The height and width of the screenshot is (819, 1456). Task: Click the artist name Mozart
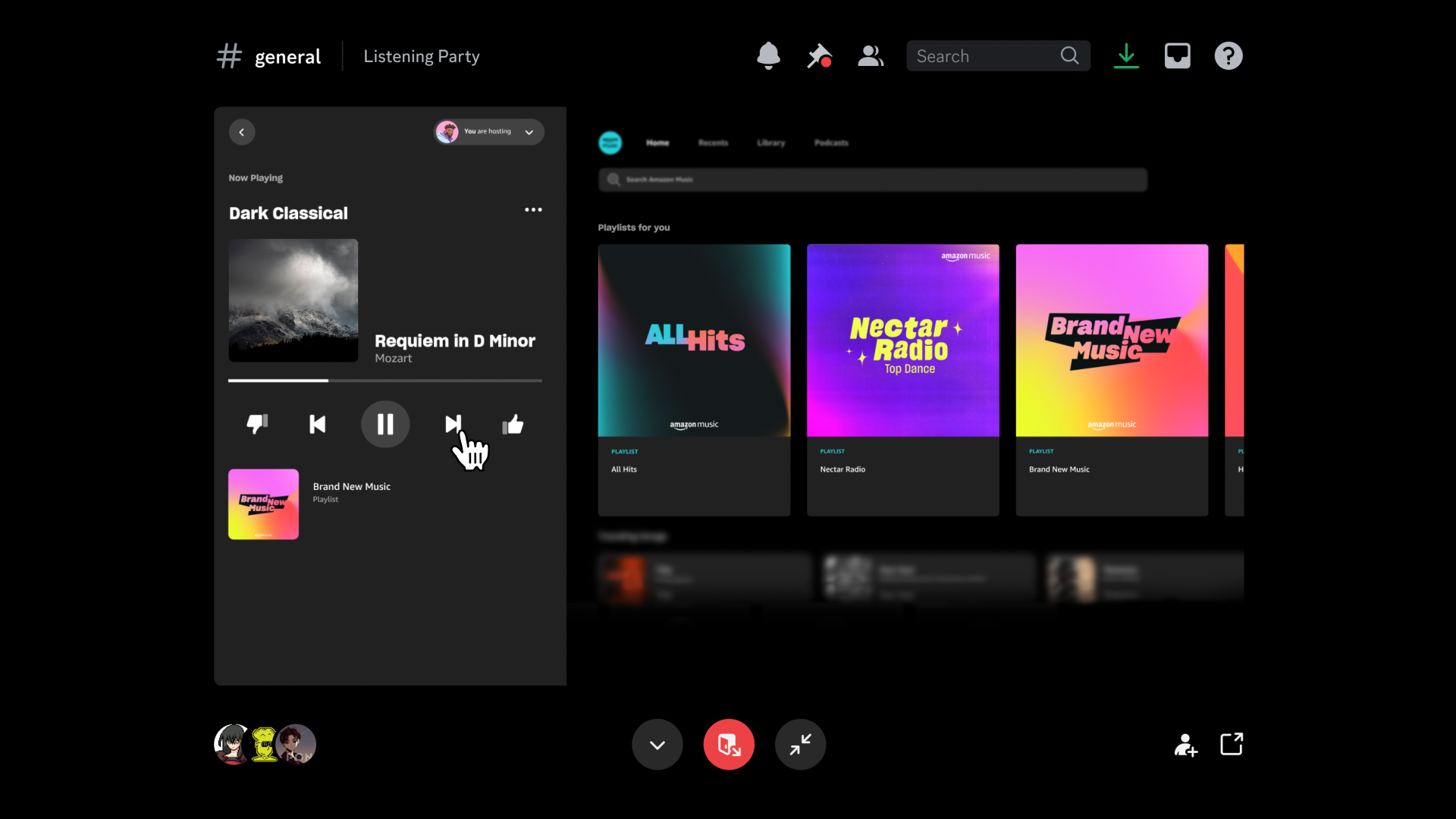click(x=394, y=359)
